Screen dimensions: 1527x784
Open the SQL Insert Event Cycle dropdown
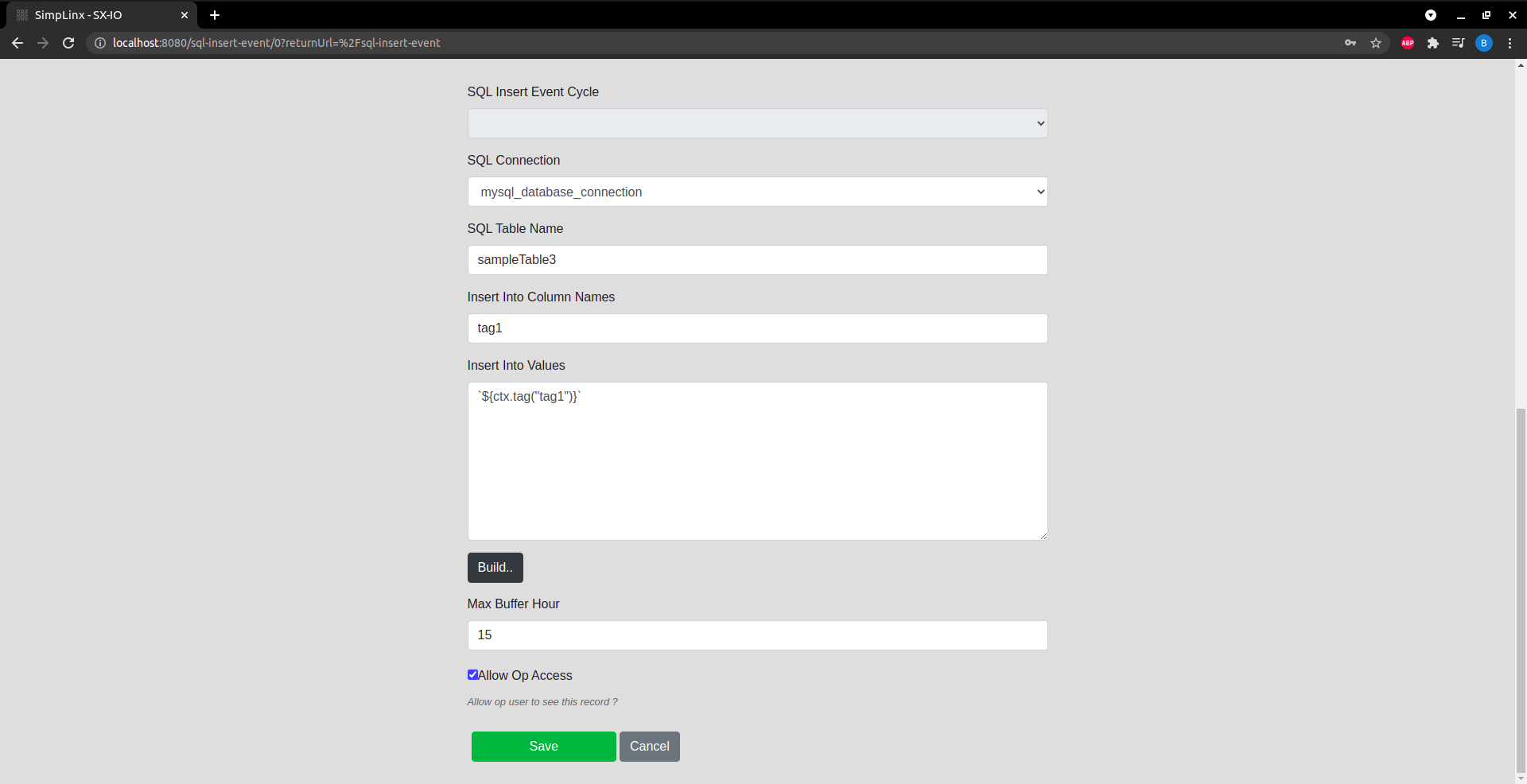[757, 123]
